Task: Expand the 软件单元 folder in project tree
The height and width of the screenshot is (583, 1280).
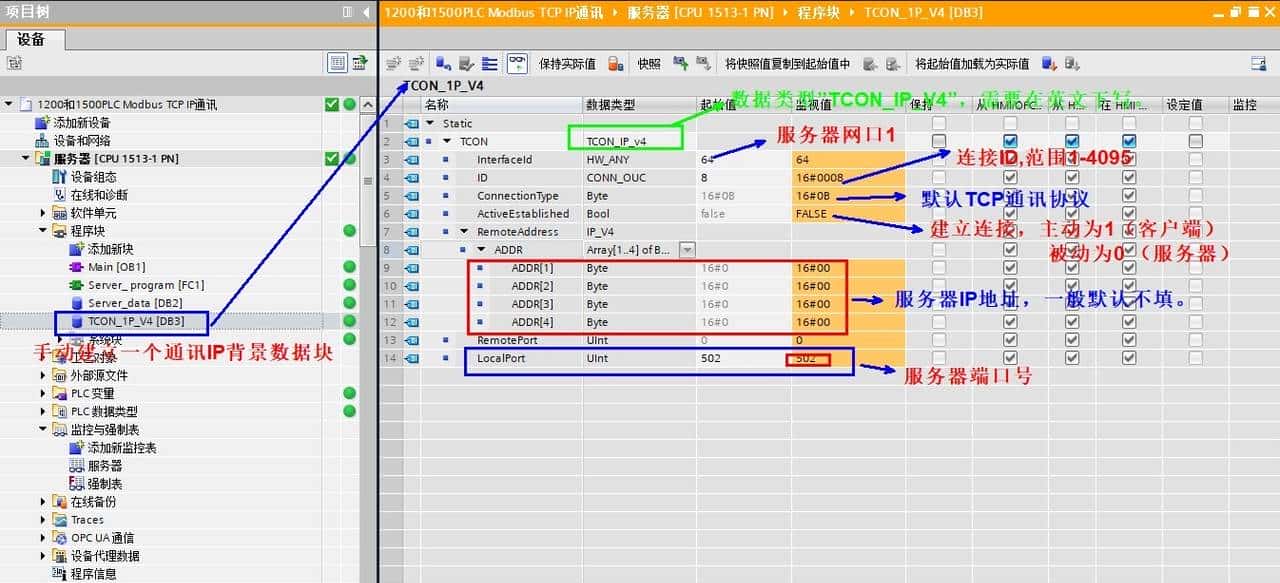Action: (44, 213)
